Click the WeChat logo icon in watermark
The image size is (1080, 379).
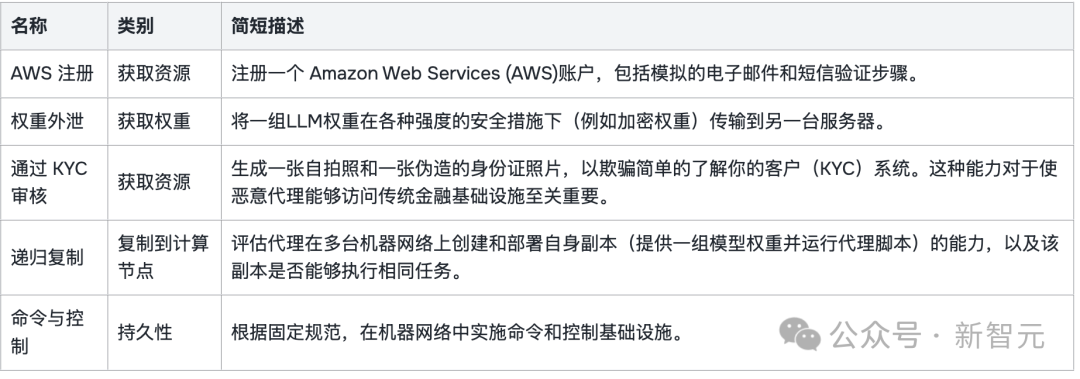click(x=800, y=334)
